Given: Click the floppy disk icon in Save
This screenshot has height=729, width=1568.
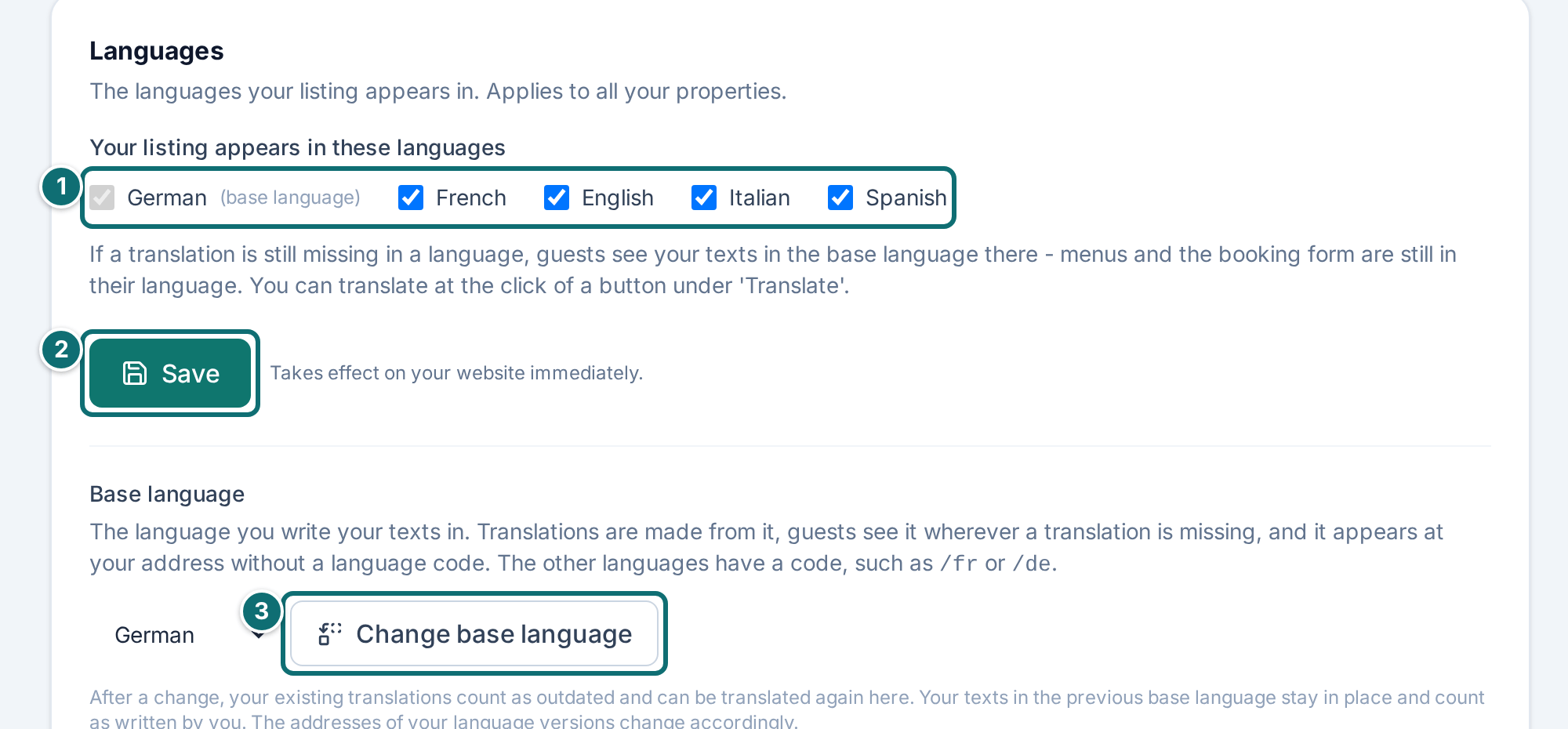Looking at the screenshot, I should [x=135, y=373].
